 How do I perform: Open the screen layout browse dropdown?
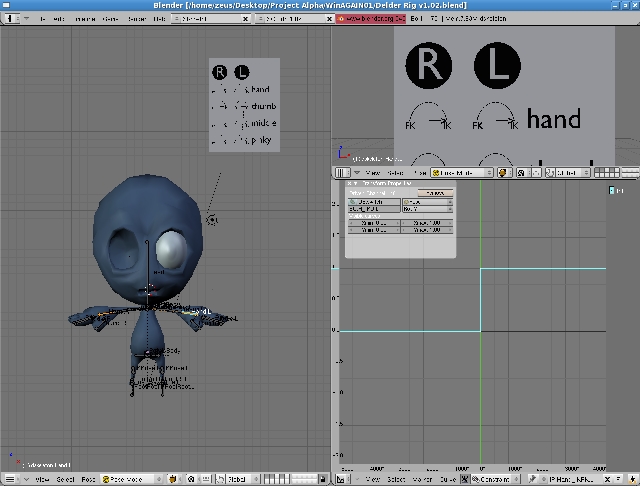(x=176, y=19)
